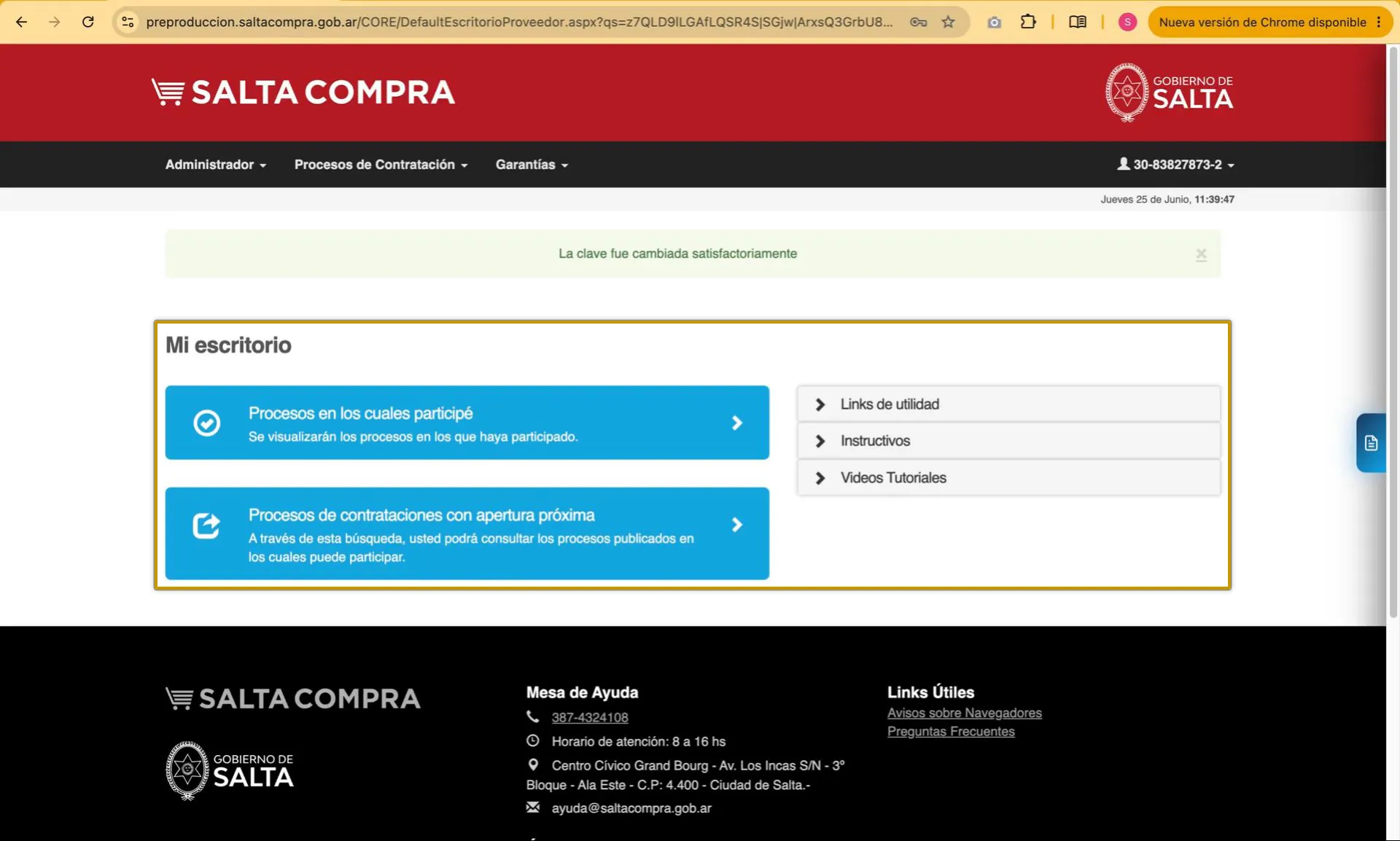Open site information icon in address bar
Viewport: 1400px width, 841px height.
128,22
